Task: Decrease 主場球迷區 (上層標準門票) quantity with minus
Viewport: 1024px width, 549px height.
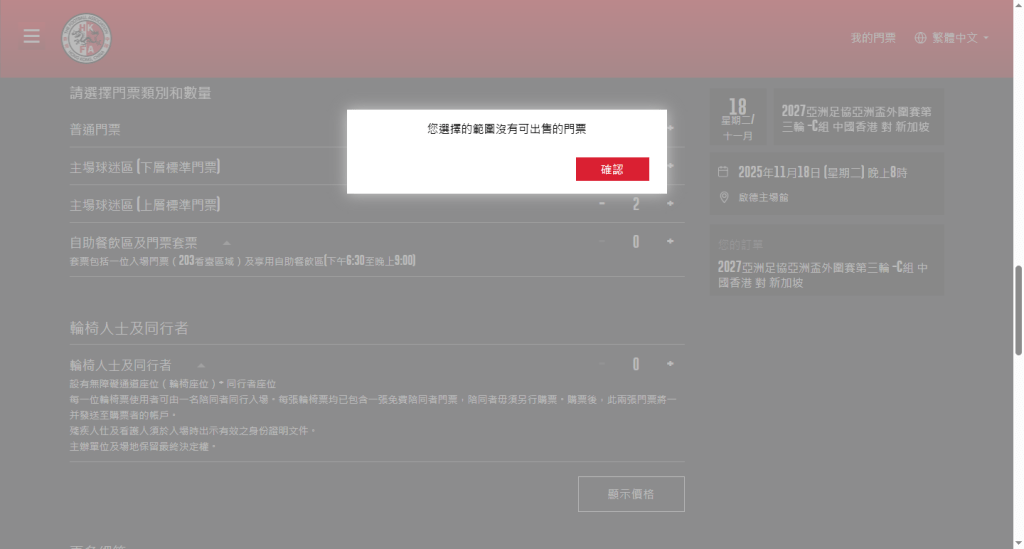Action: click(x=601, y=204)
